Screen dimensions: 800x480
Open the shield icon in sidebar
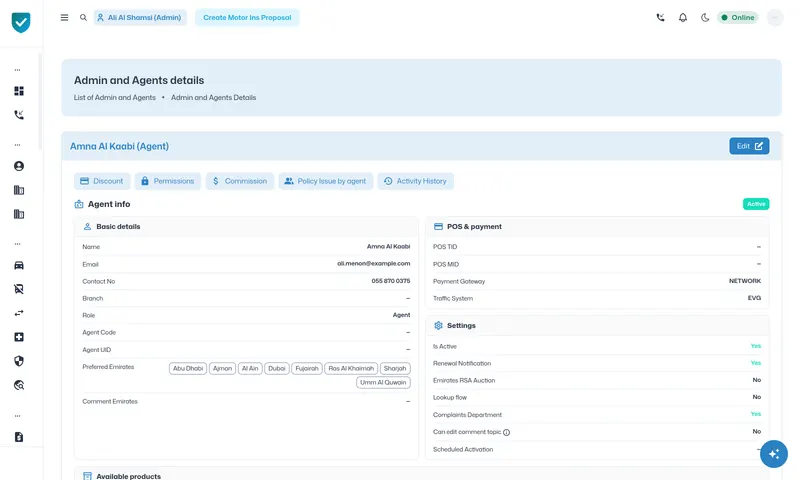19,361
